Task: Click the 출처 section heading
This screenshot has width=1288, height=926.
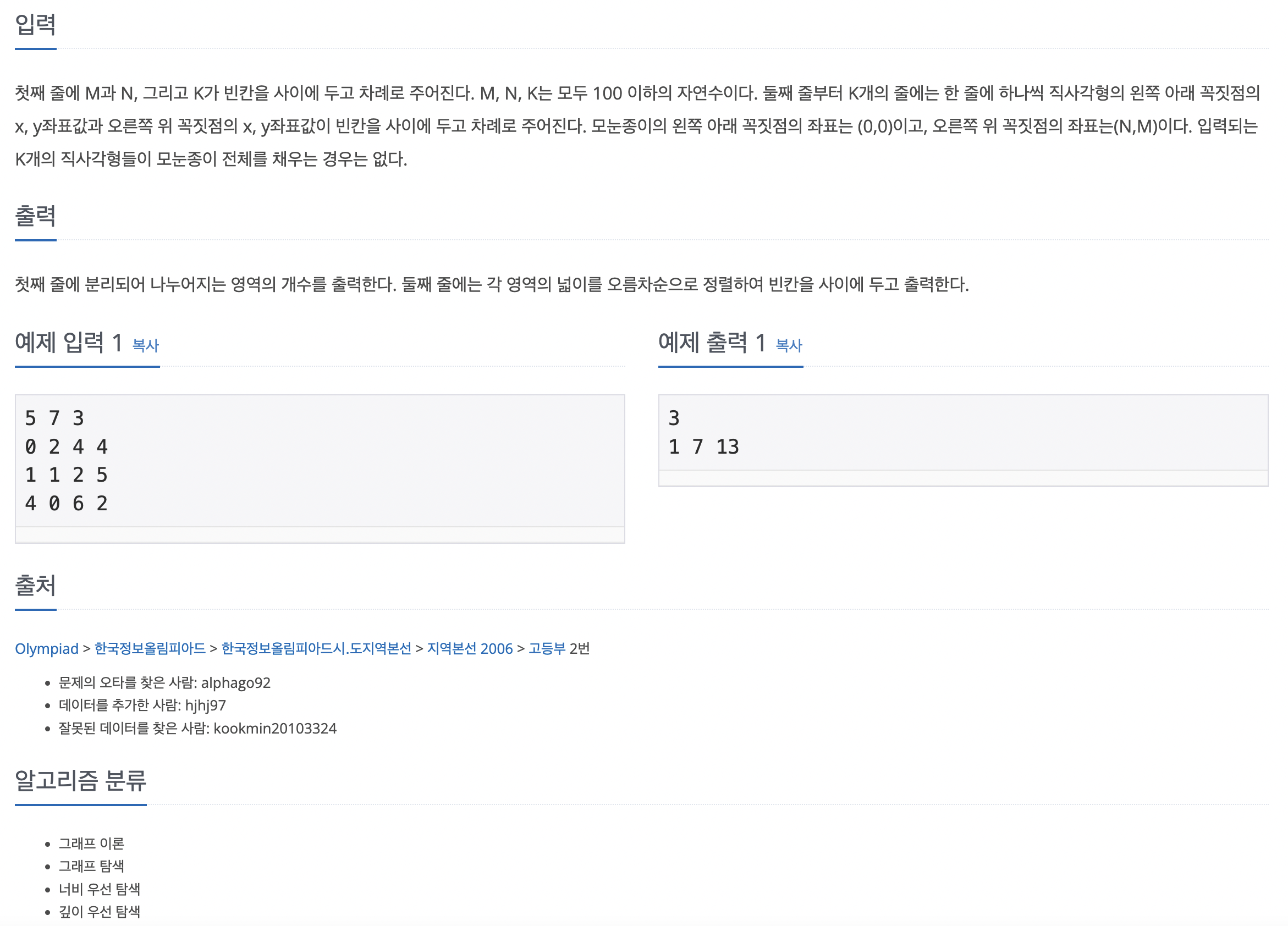Action: coord(35,586)
